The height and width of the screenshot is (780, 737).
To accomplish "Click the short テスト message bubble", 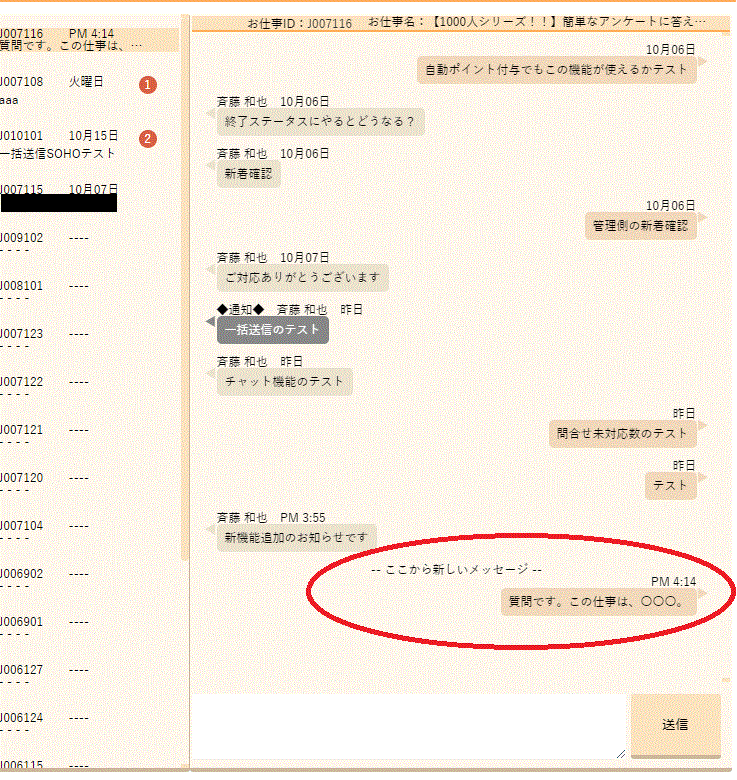I will (670, 486).
